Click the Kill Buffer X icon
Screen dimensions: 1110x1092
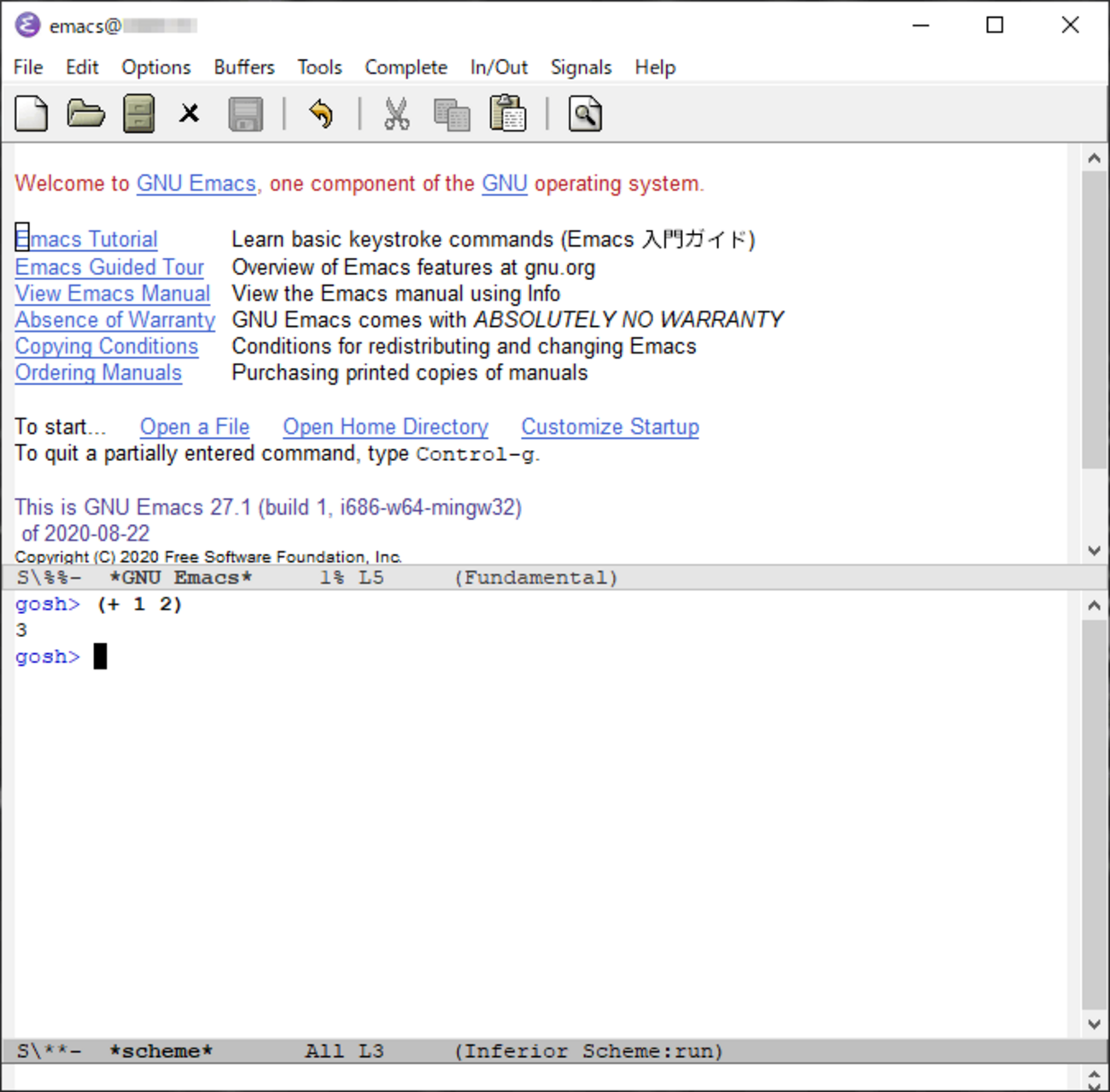click(190, 113)
